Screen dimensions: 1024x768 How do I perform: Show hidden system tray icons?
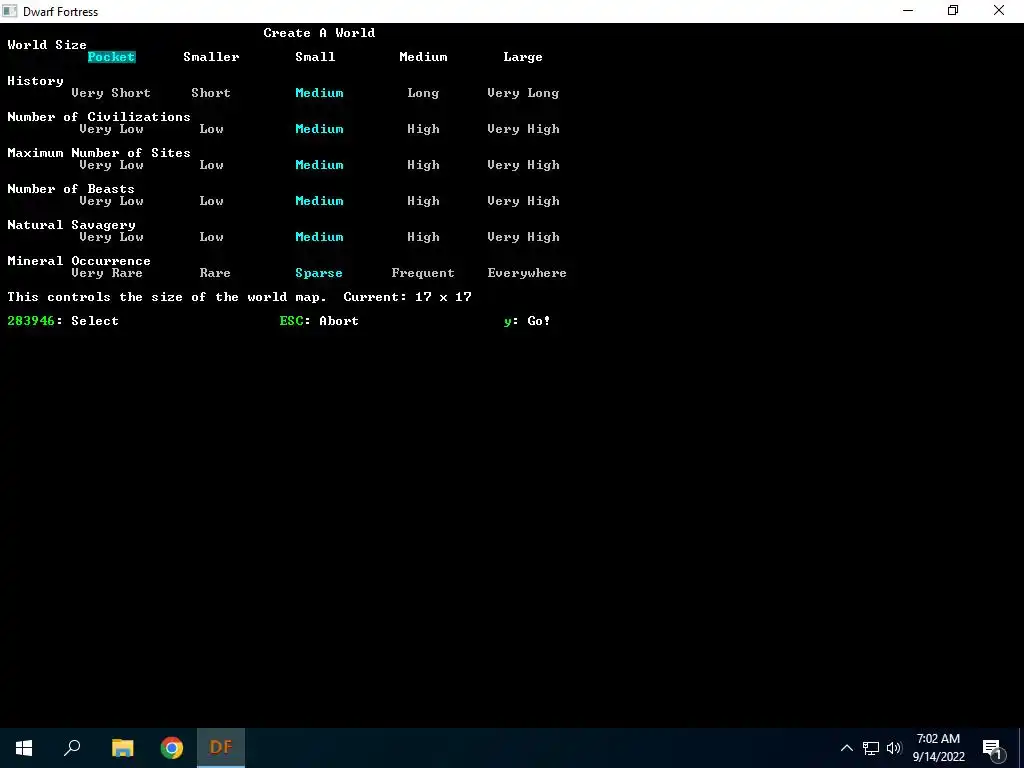pyautogui.click(x=846, y=748)
